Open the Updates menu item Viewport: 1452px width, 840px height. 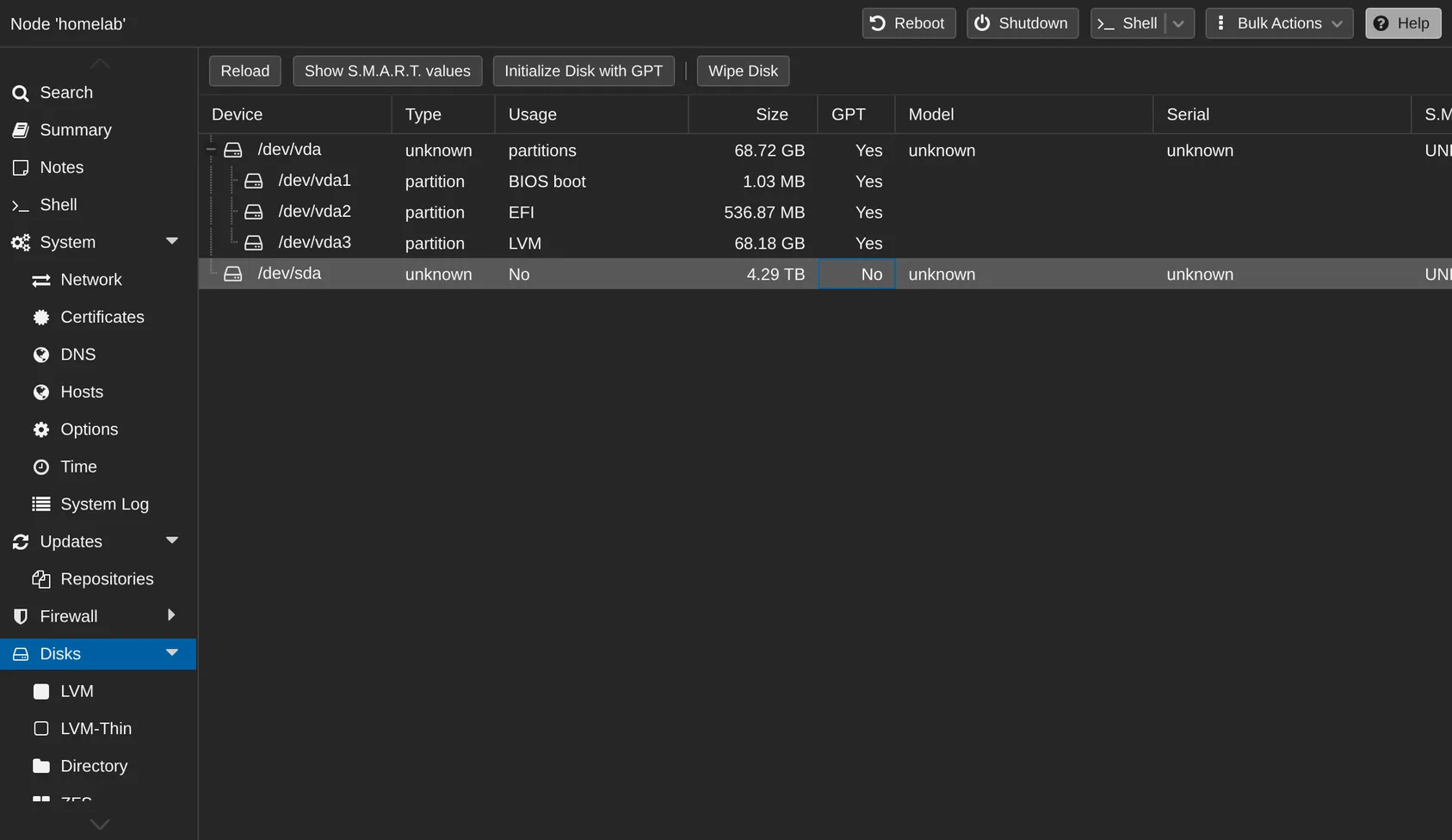[x=99, y=542]
